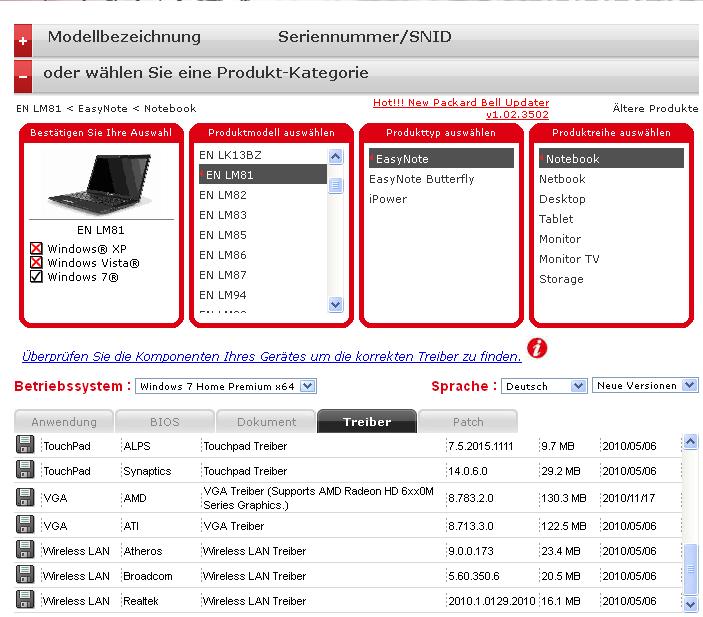
Task: Open the Ältere Produkte link
Action: coord(655,108)
